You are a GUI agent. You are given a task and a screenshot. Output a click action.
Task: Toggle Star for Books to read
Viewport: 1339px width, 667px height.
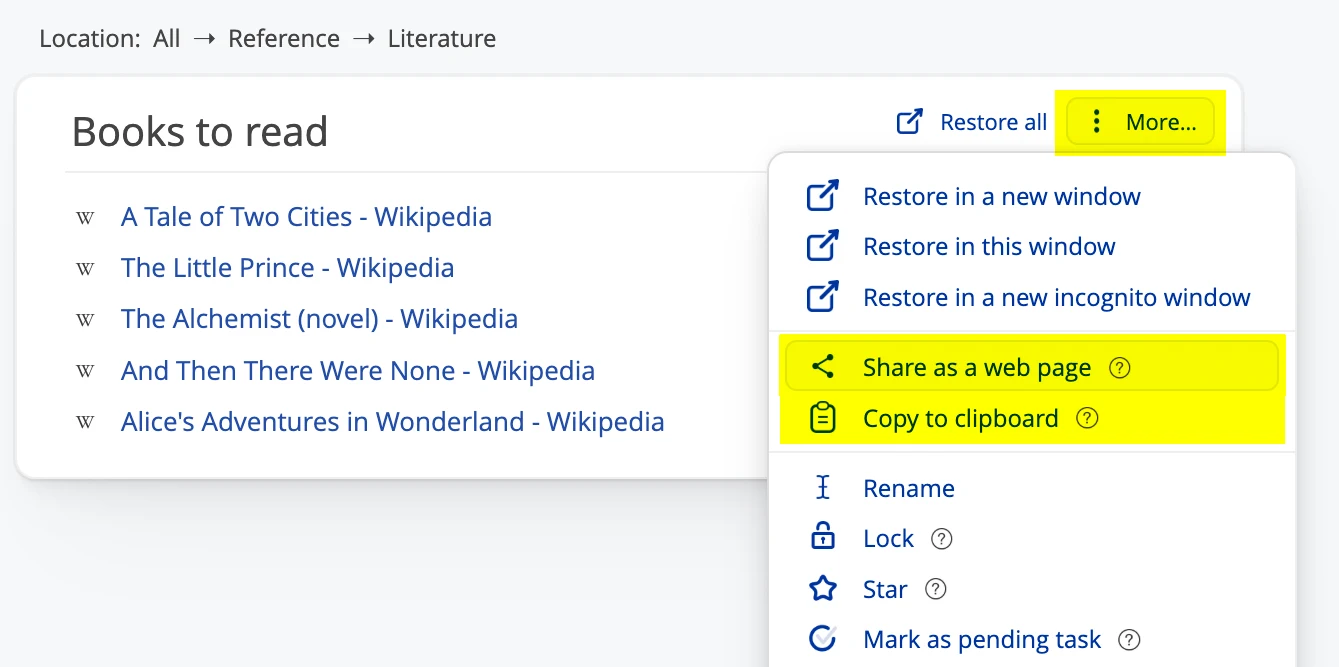coord(885,590)
